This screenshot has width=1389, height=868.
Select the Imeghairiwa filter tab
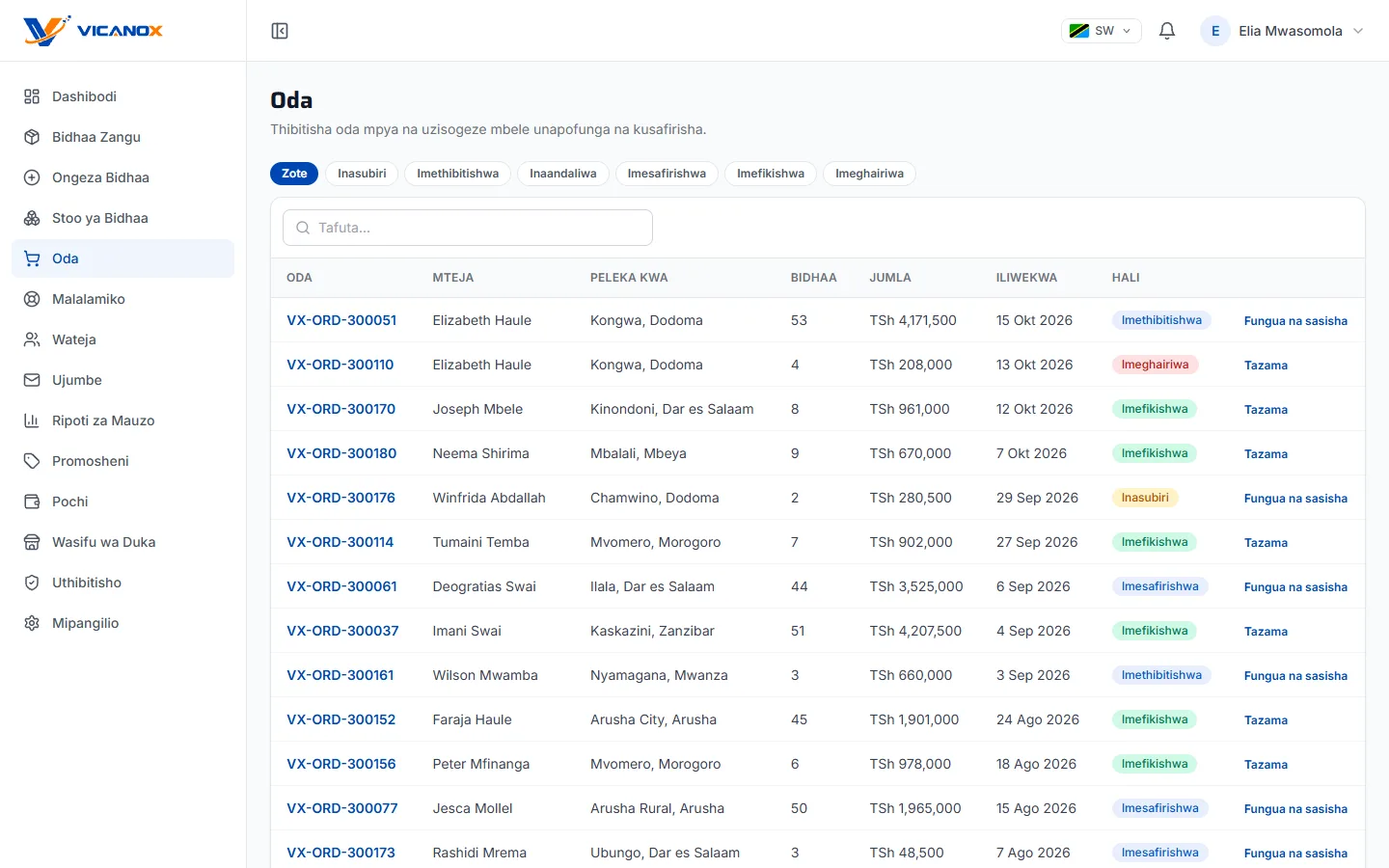click(869, 174)
